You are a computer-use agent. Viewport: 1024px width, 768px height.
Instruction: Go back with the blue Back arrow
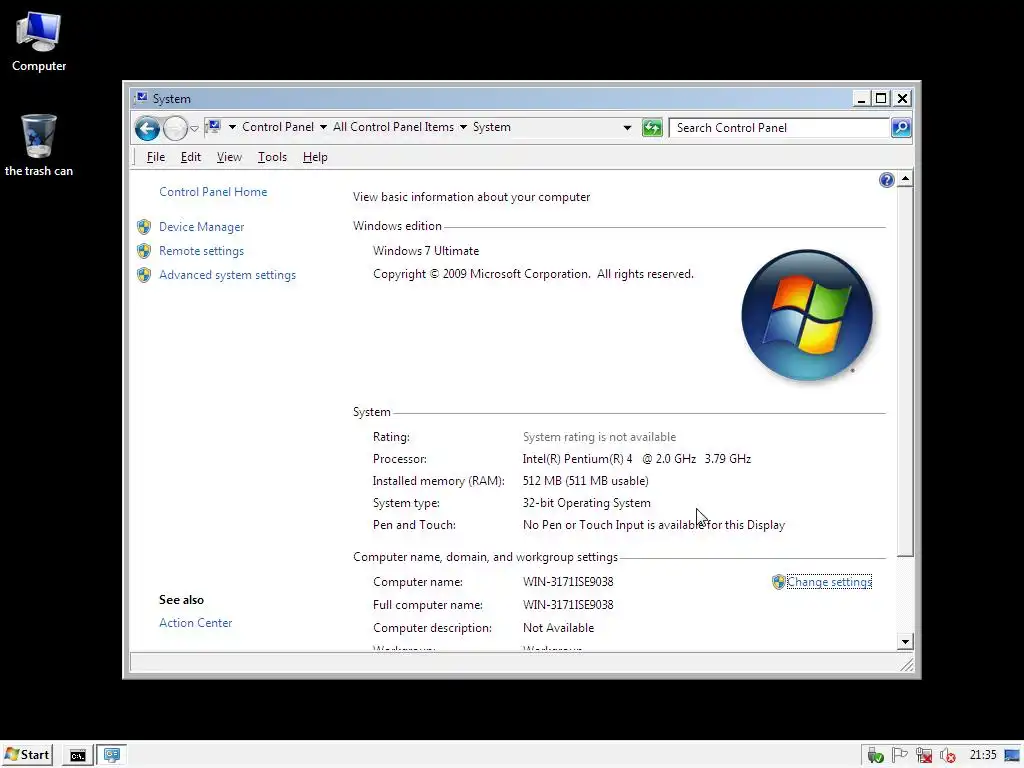pyautogui.click(x=148, y=128)
